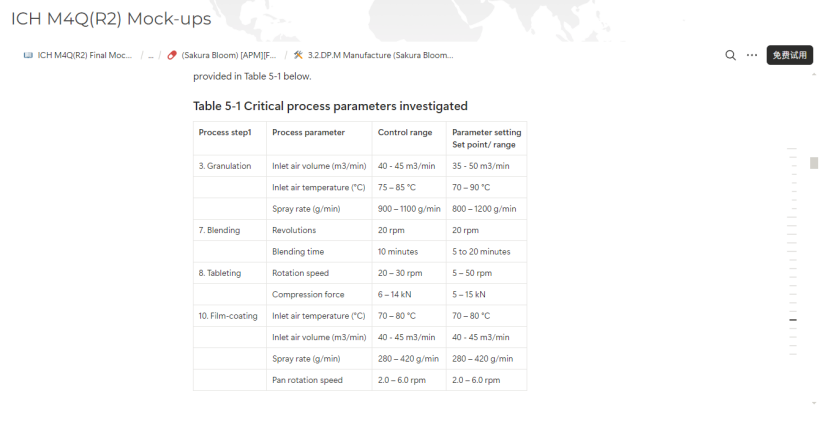Jump to the highlighted dark outline marker

(793, 320)
